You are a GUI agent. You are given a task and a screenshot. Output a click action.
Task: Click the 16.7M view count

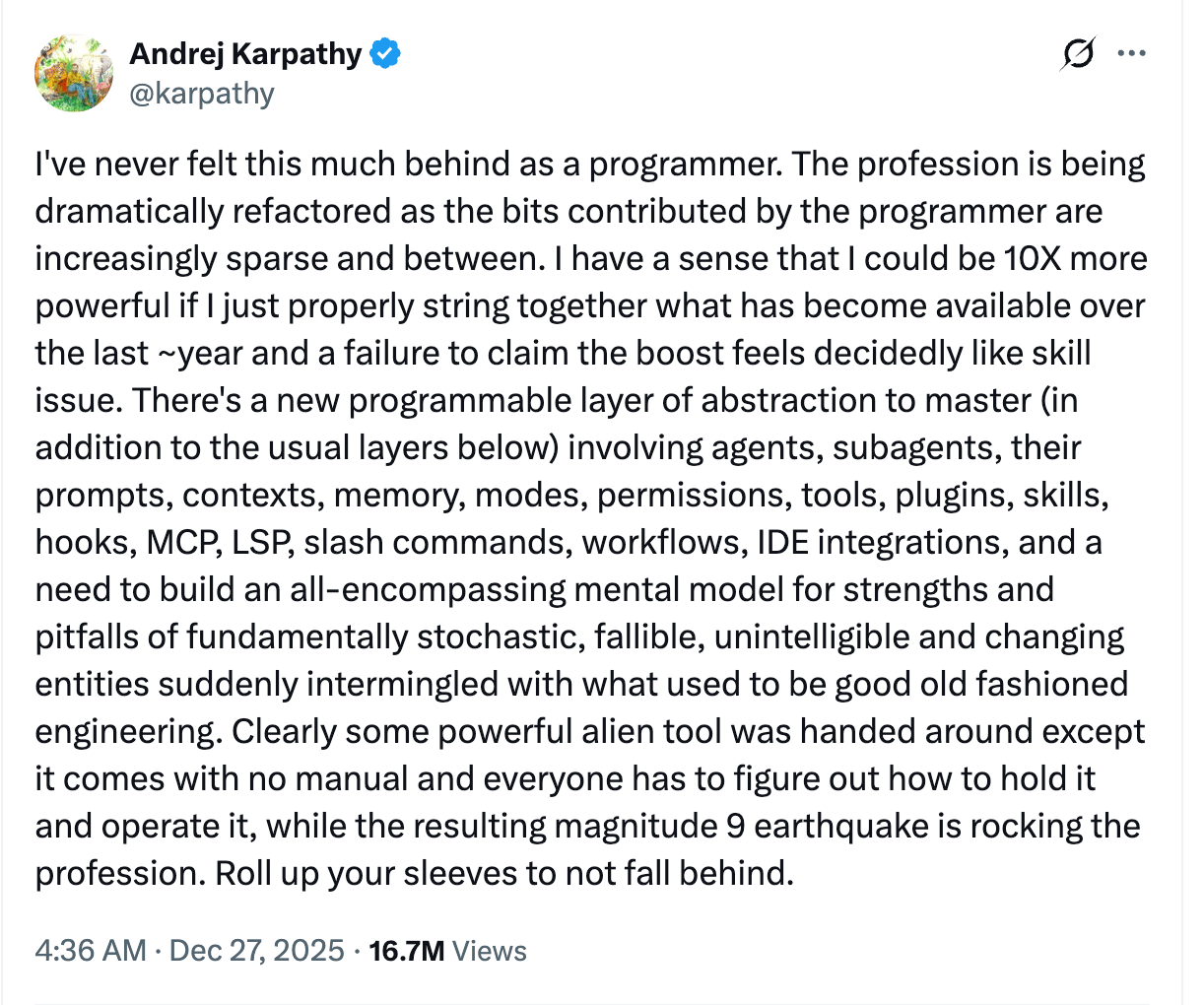click(406, 951)
